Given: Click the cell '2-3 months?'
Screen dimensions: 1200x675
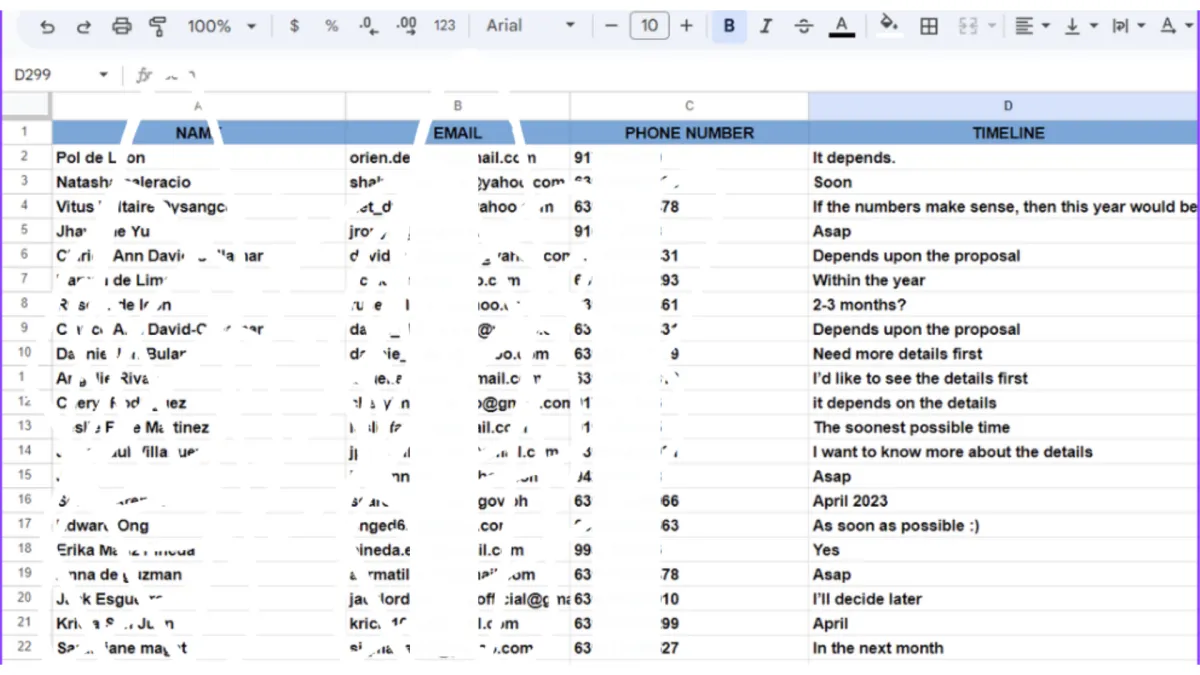Looking at the screenshot, I should click(1004, 304).
